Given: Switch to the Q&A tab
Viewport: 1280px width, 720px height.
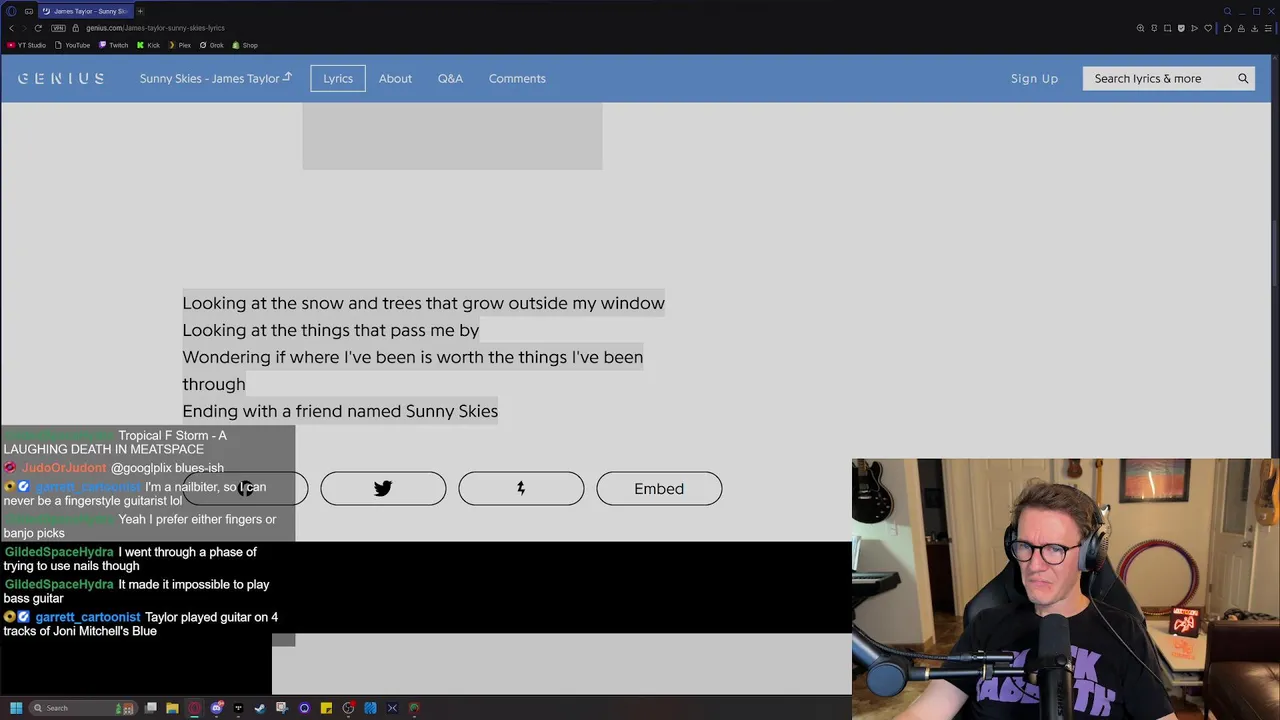Looking at the screenshot, I should (450, 78).
